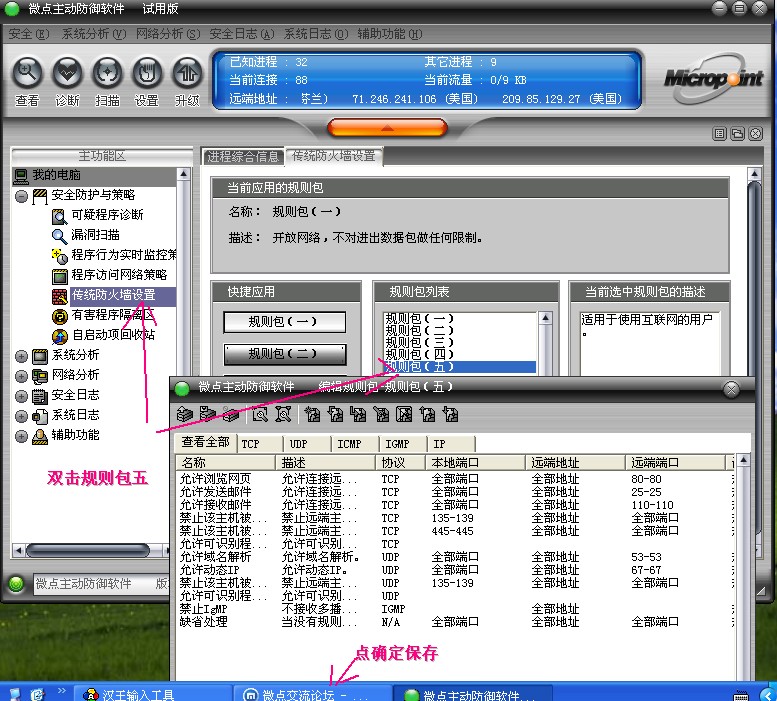777x701 pixels.
Task: Expand the 系统日志 tree node
Action: pyautogui.click(x=21, y=416)
